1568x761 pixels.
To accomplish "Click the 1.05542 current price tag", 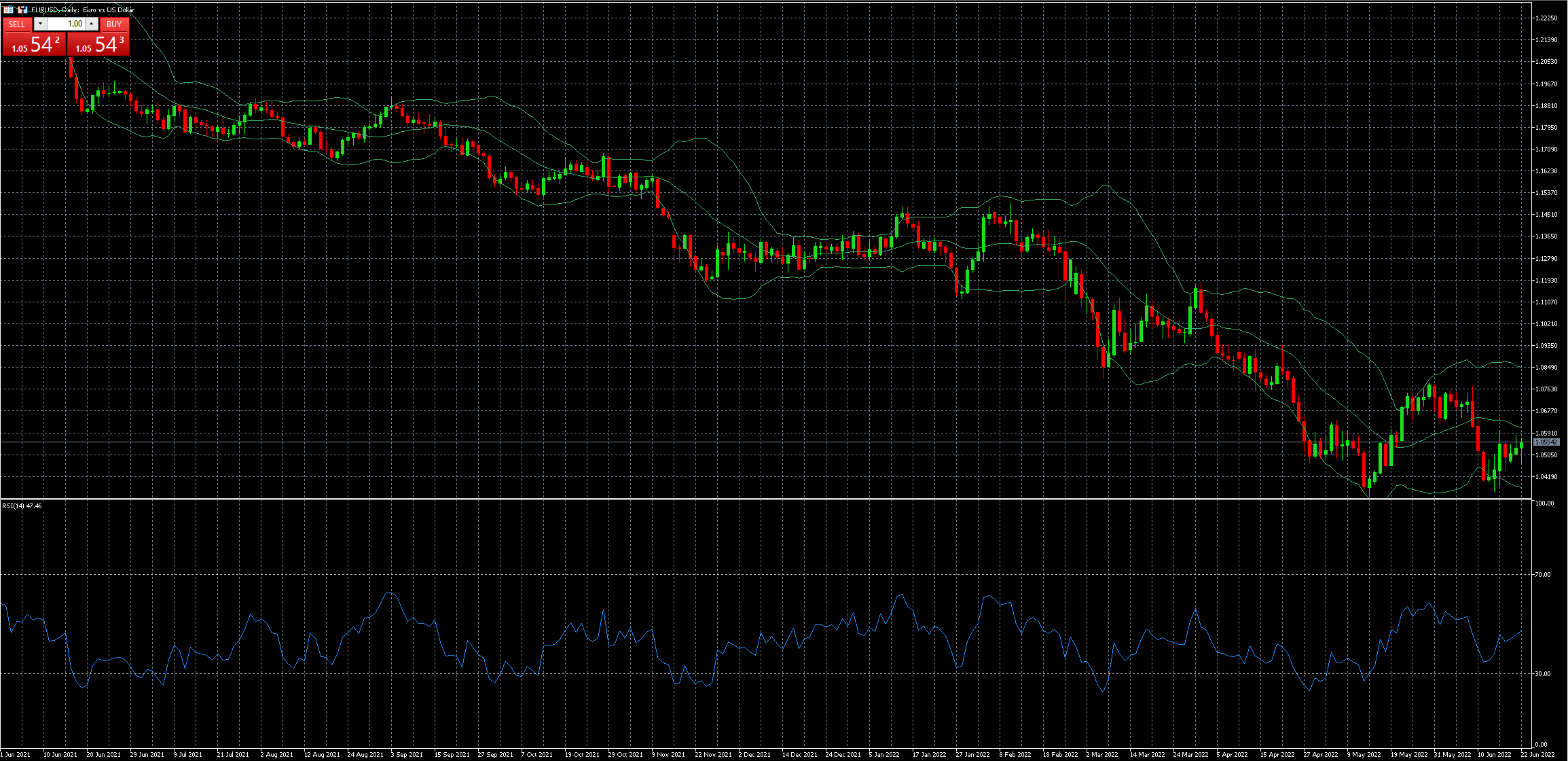I will tap(1546, 442).
